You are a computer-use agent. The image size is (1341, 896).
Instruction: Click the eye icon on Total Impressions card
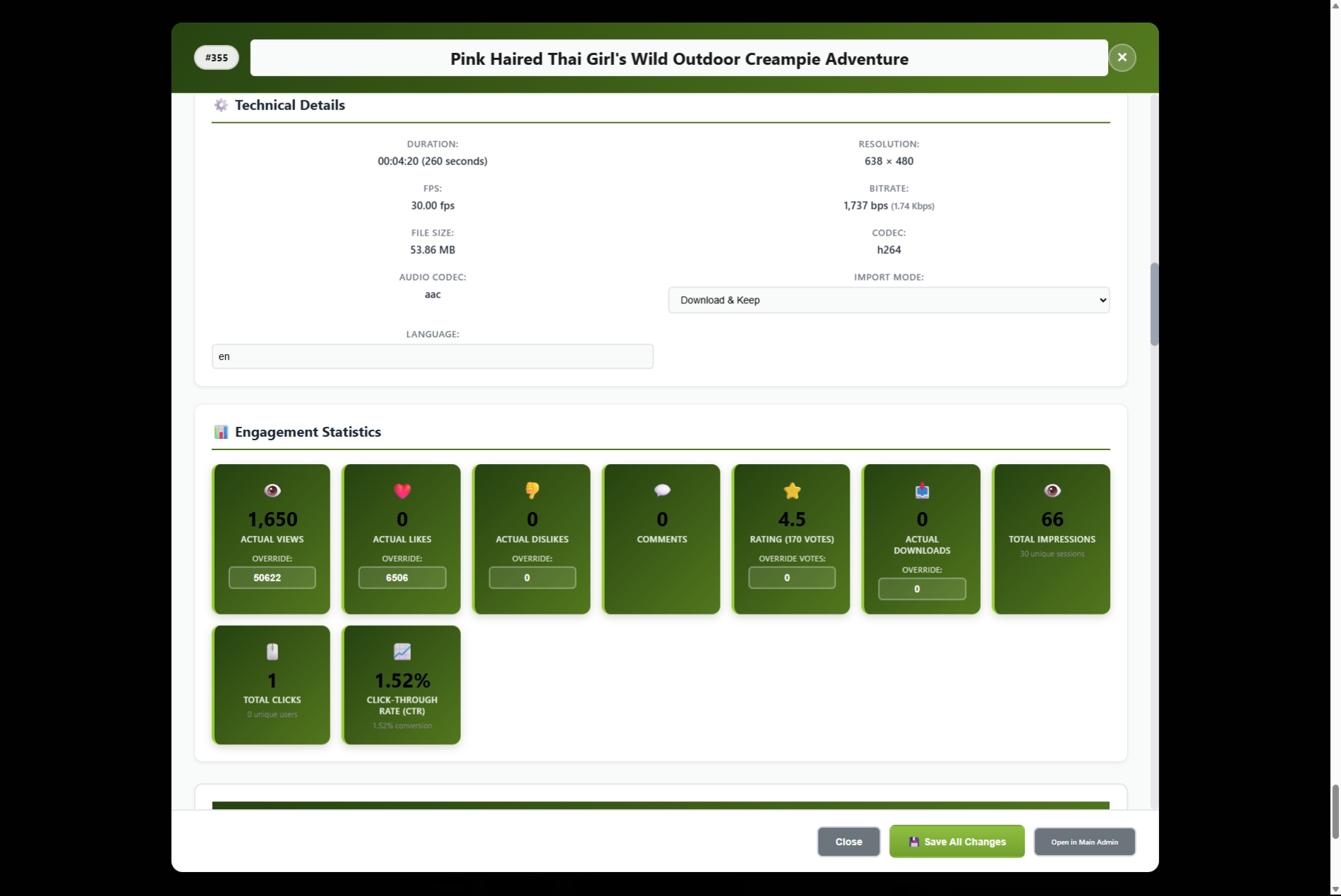point(1052,491)
